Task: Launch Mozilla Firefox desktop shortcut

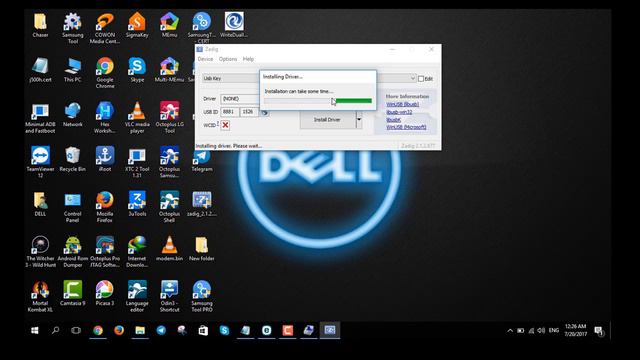Action: click(105, 207)
